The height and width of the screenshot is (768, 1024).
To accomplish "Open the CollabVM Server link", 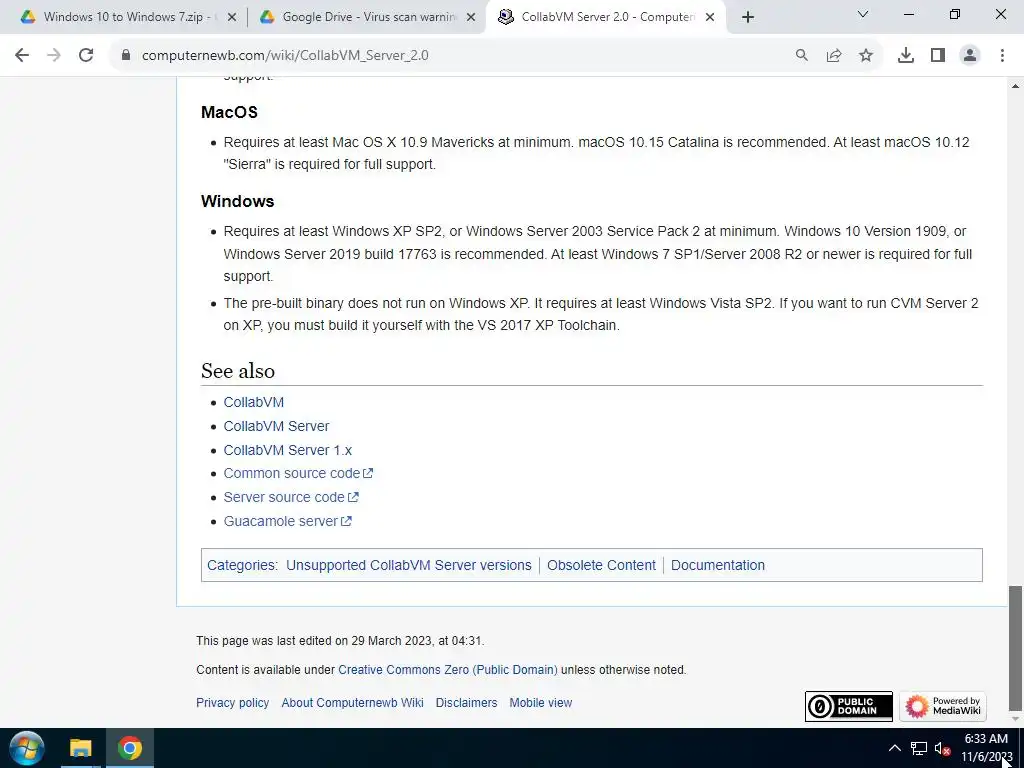I will click(276, 426).
